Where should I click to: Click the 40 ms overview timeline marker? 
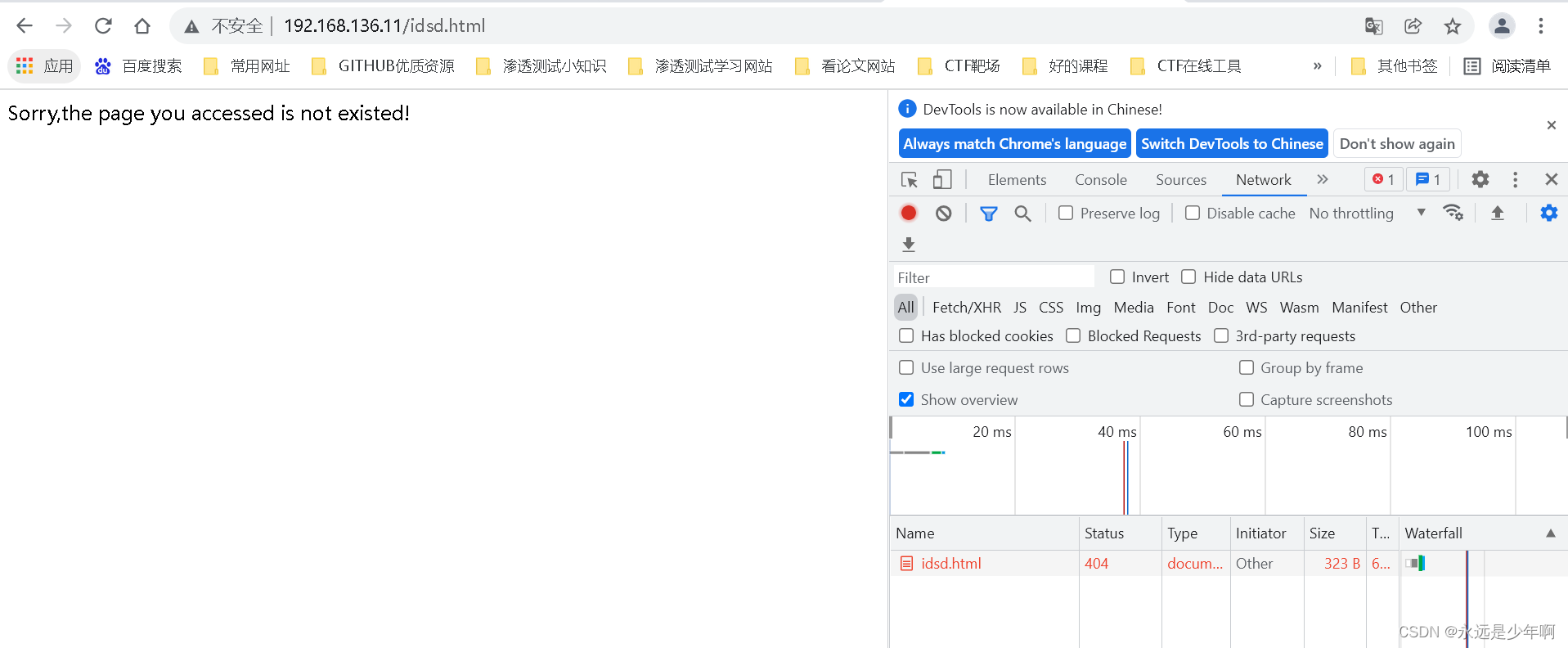1116,432
